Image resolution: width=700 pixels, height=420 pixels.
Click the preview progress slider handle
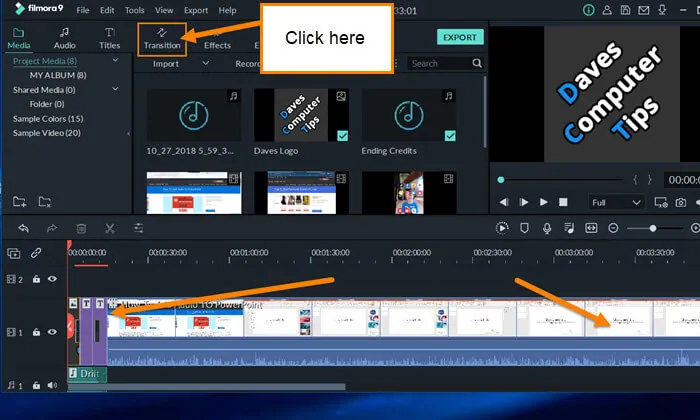[x=501, y=180]
